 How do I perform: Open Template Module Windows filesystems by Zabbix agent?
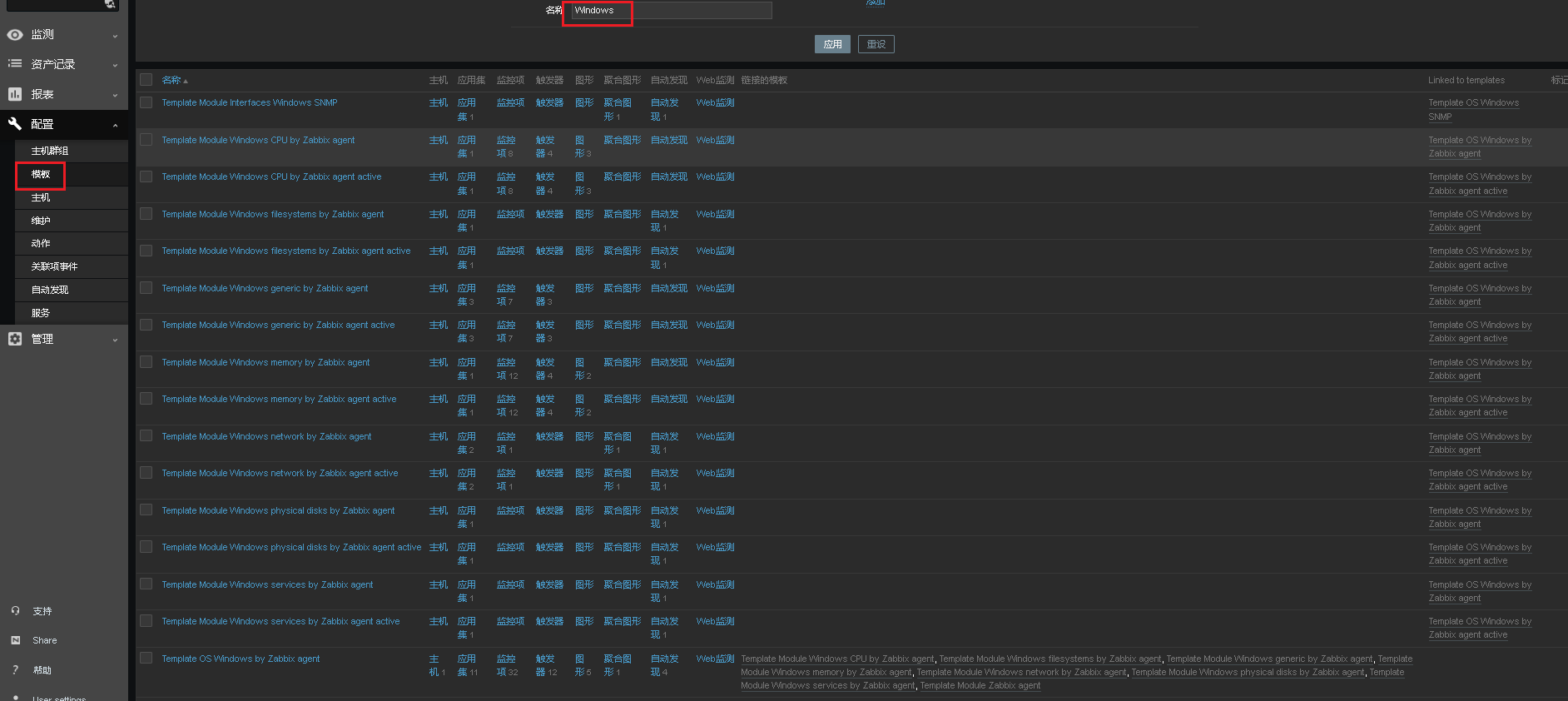(x=273, y=214)
